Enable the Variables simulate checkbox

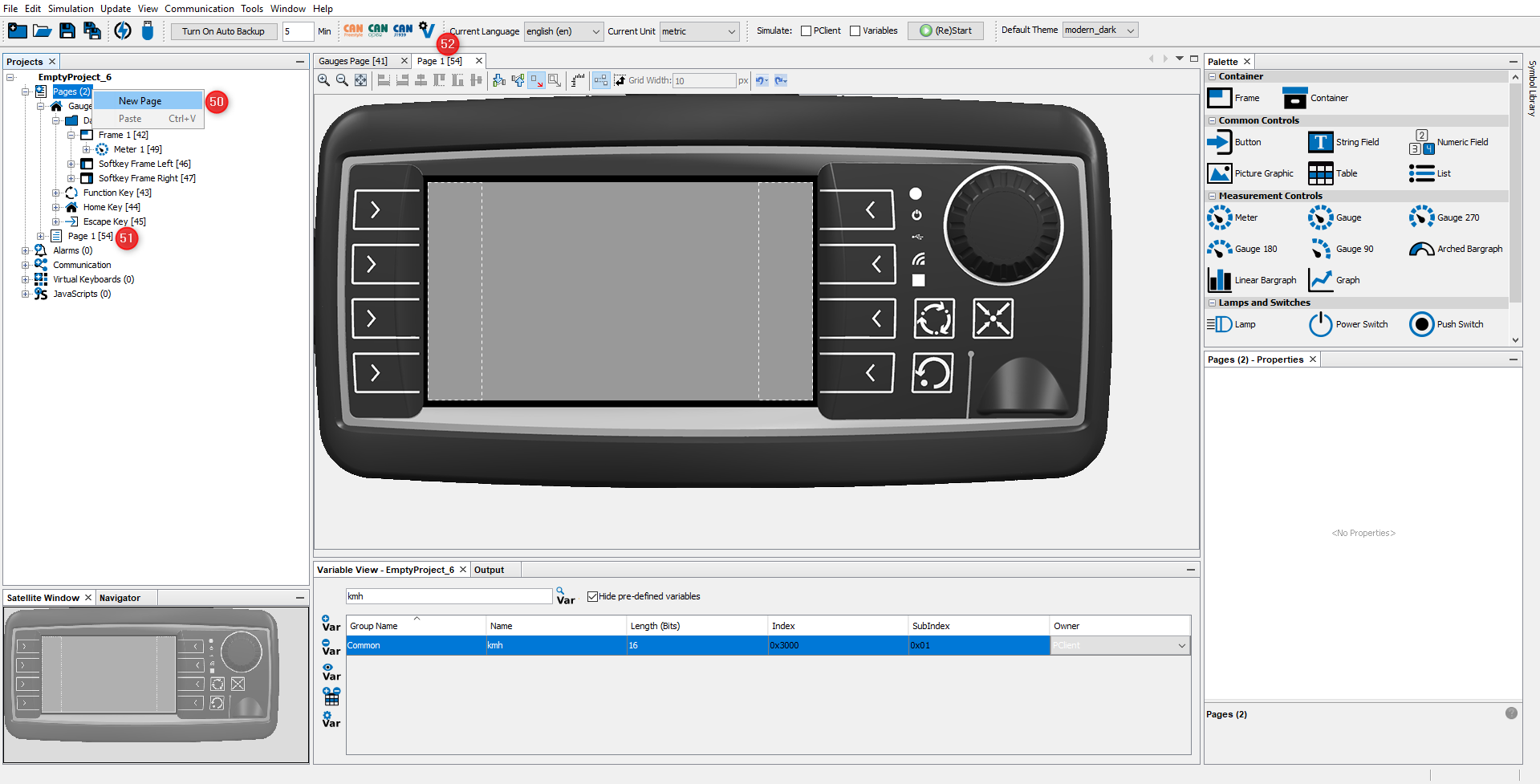(x=855, y=31)
